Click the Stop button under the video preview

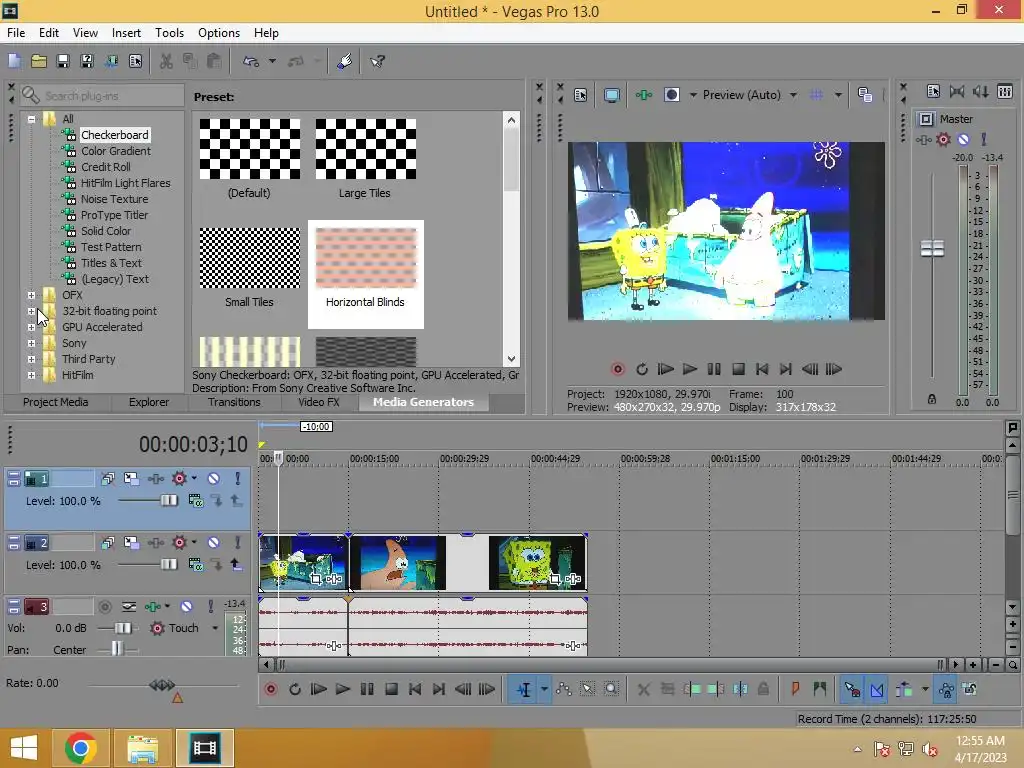[738, 369]
